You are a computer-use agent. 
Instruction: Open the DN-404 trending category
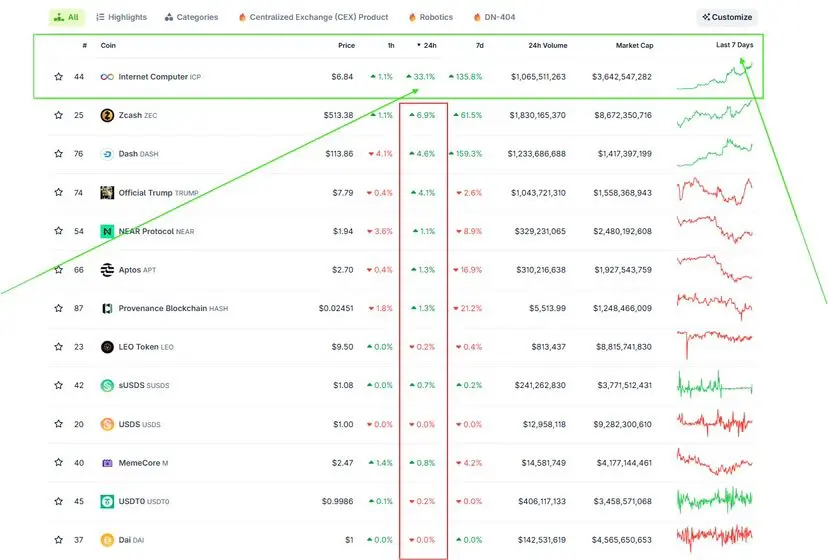[x=494, y=17]
